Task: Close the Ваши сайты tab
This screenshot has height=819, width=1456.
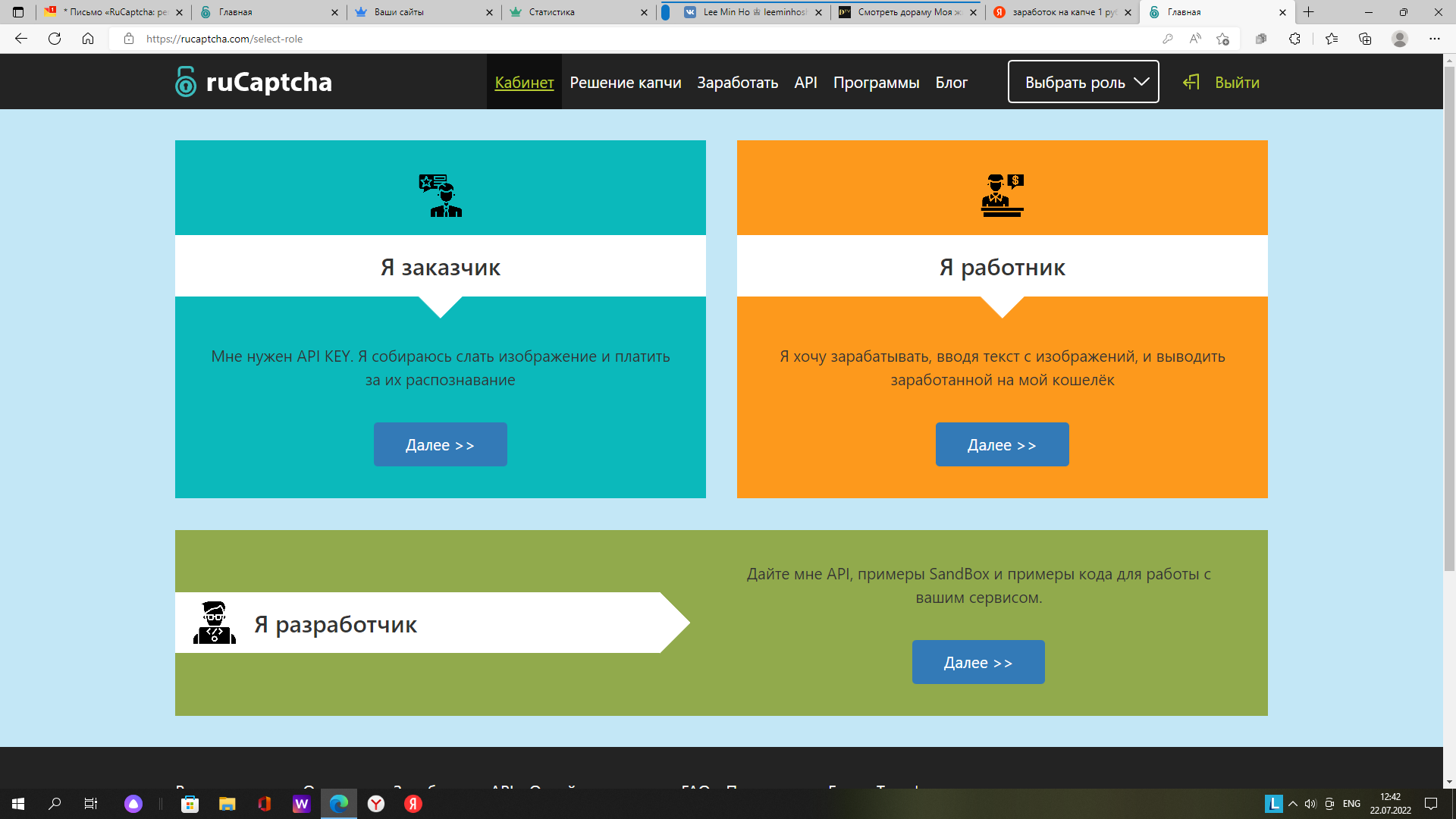Action: click(489, 12)
